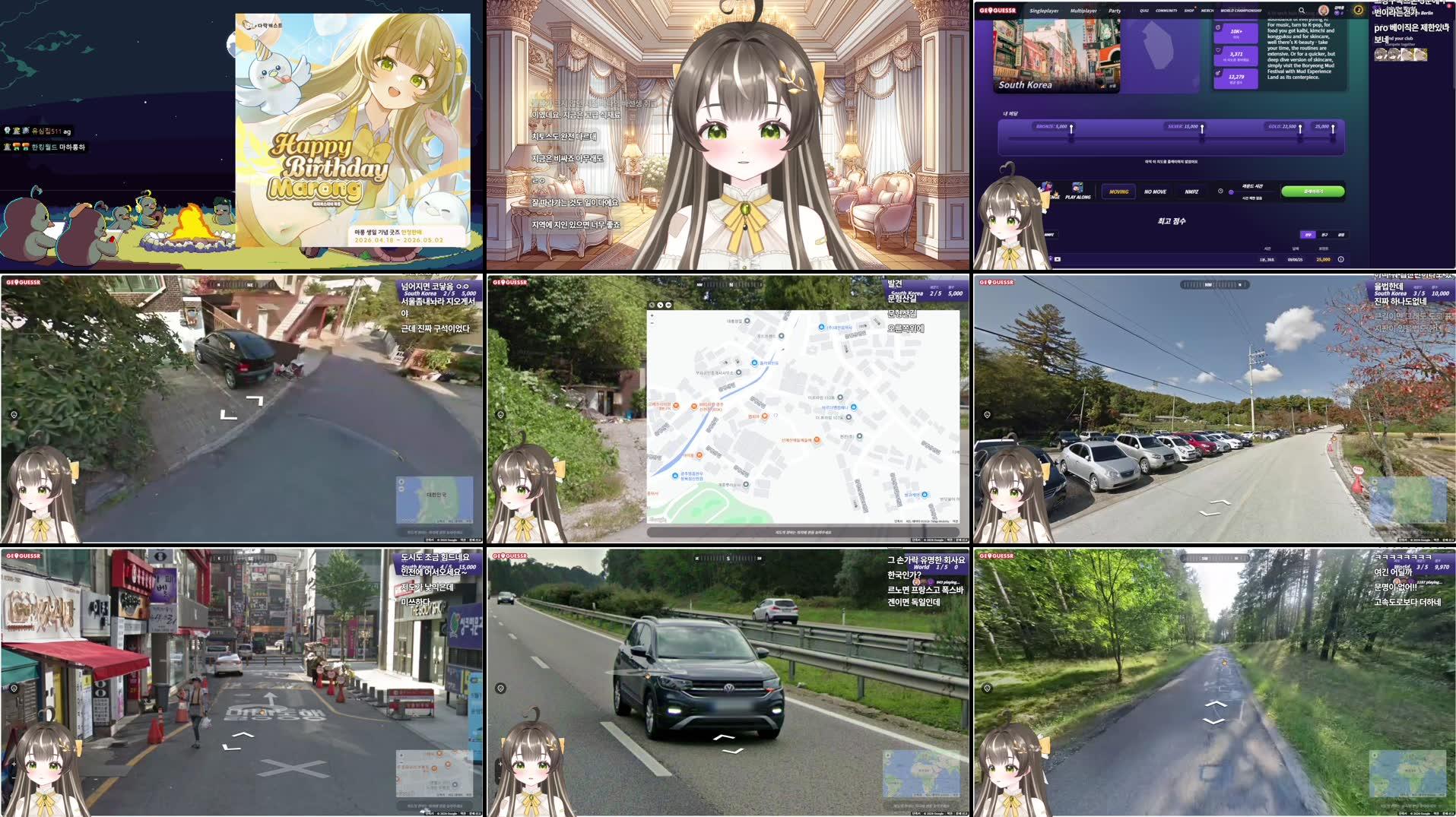This screenshot has width=1456, height=817.
Task: Click the 10K+ plays stat card
Action: (x=1236, y=33)
